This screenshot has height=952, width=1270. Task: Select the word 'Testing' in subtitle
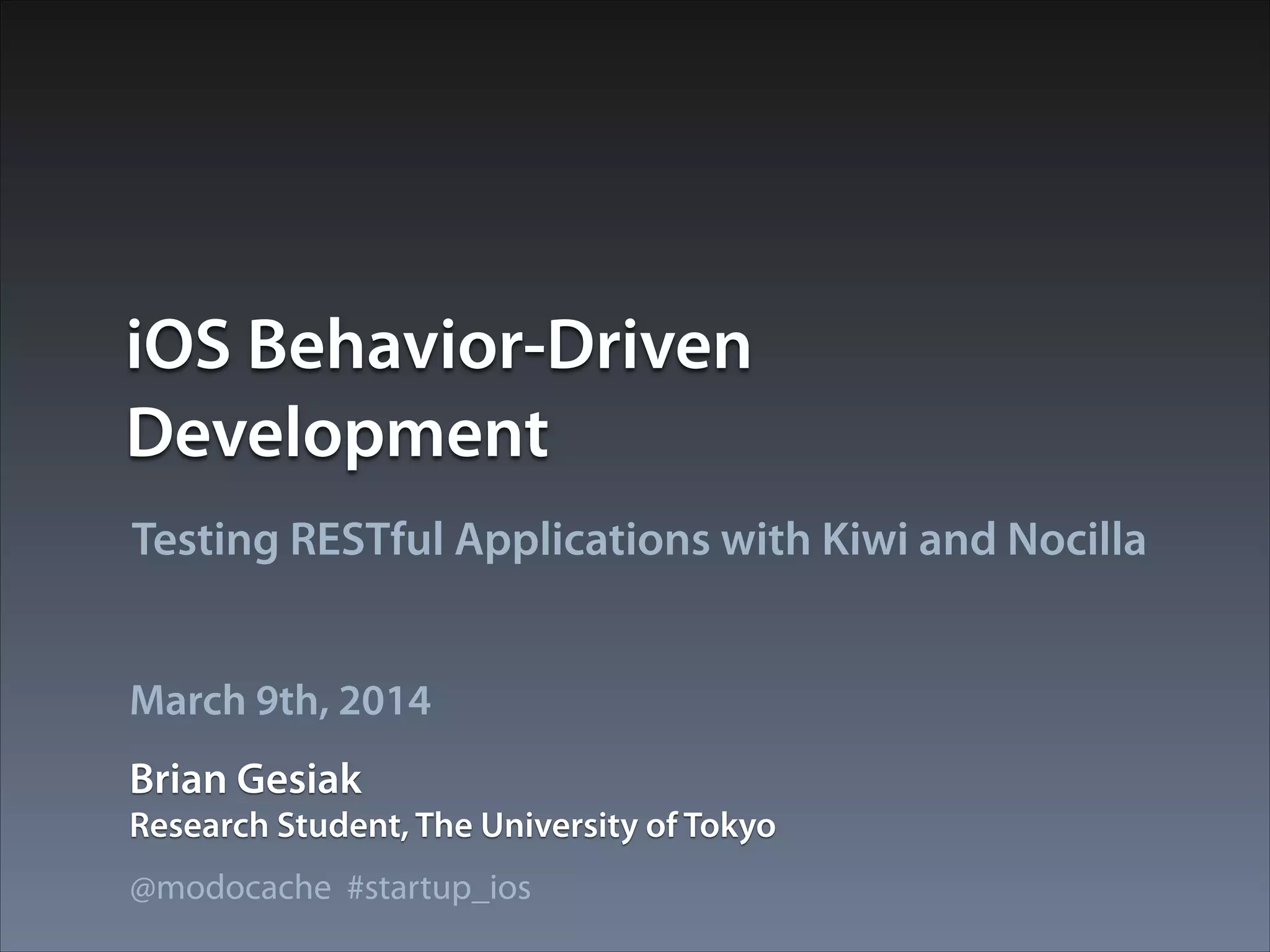tap(206, 539)
